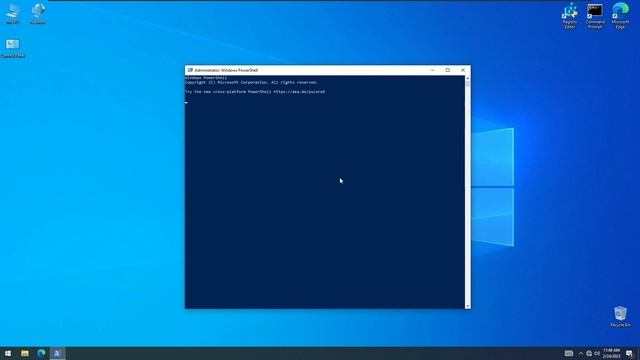Open the taskbar clock and date
Image resolution: width=640 pixels, height=360 pixels.
click(x=611, y=353)
